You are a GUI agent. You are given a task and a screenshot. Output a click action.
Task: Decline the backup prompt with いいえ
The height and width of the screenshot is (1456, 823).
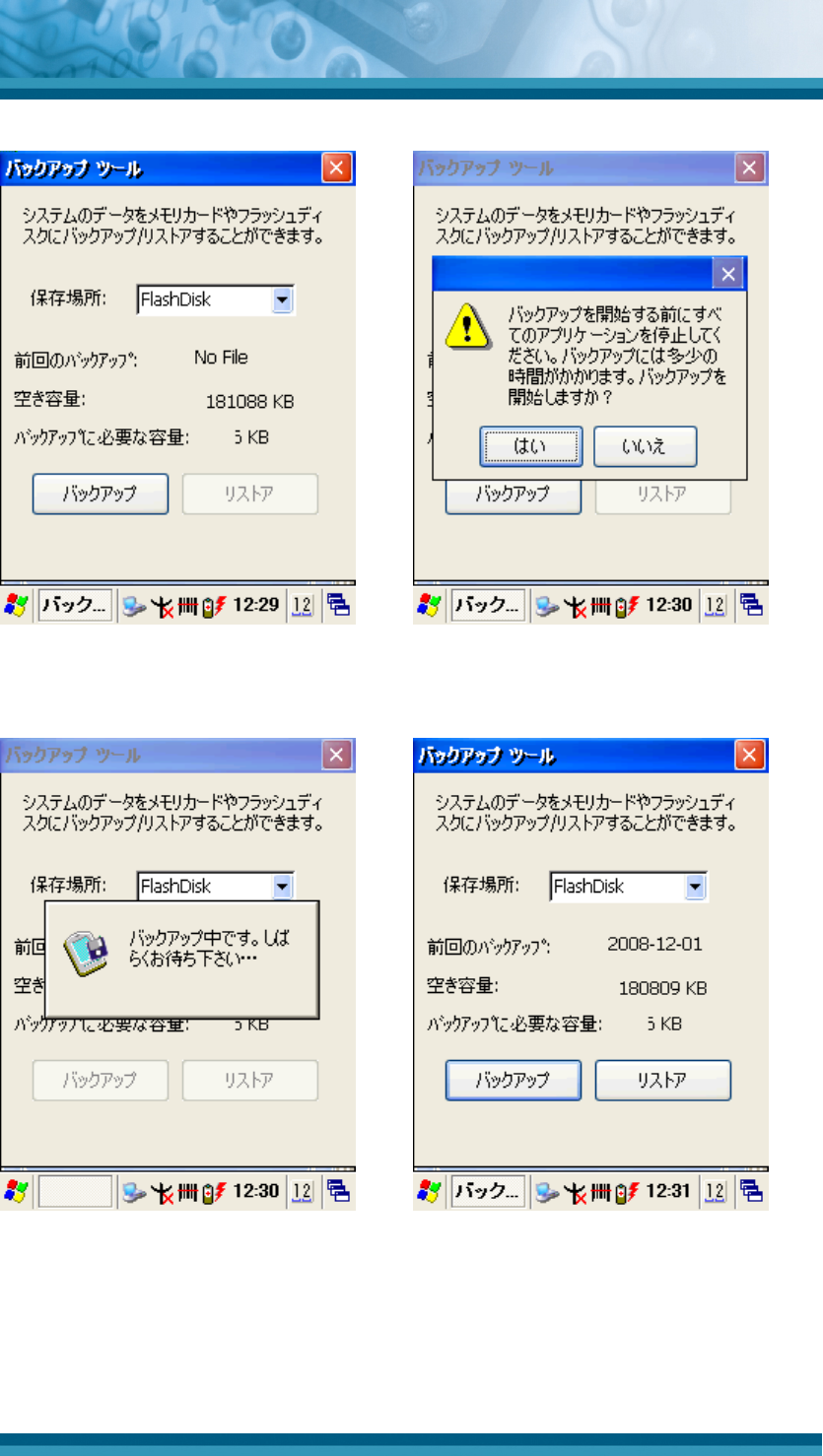click(x=646, y=446)
